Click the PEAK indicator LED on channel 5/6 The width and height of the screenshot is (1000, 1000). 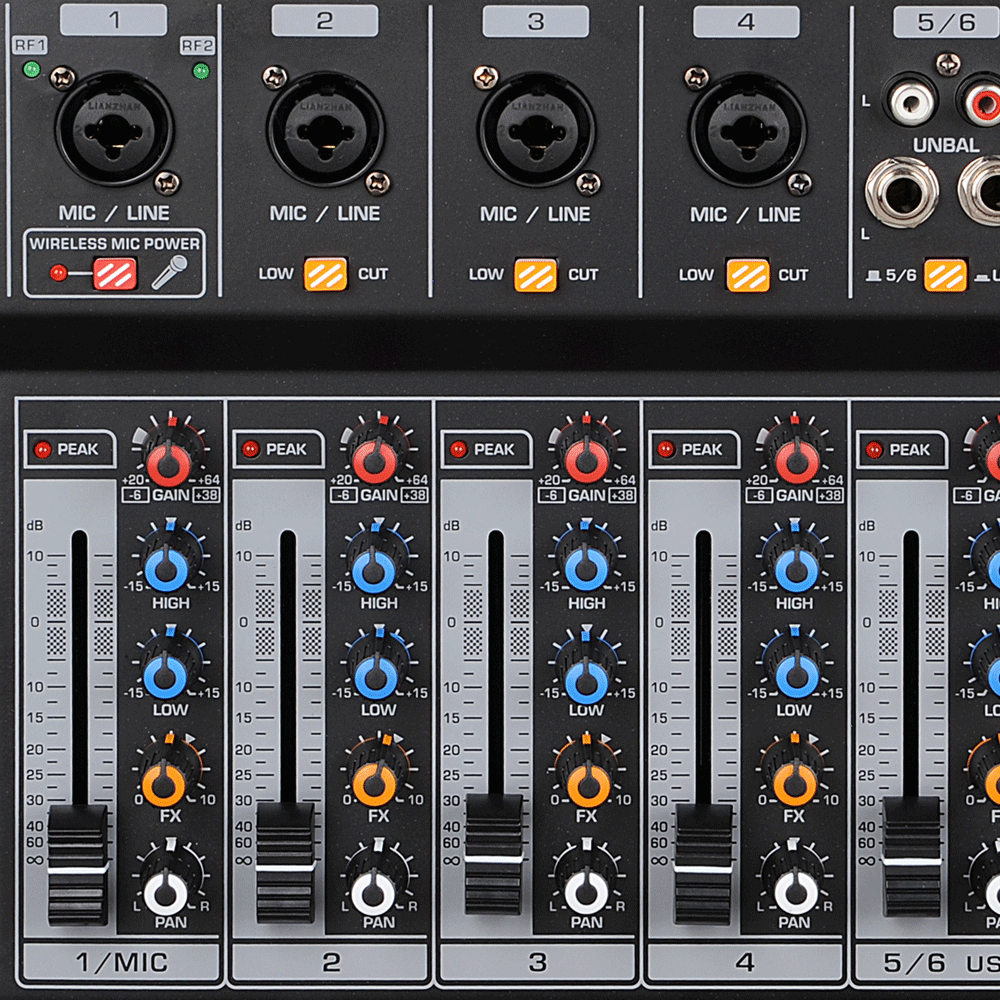coord(874,450)
